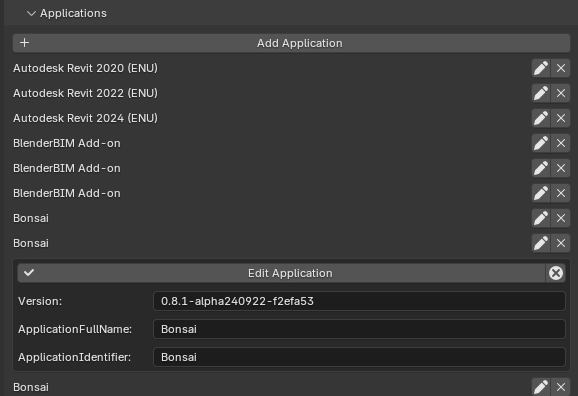Click the Add Application button

coord(292,43)
